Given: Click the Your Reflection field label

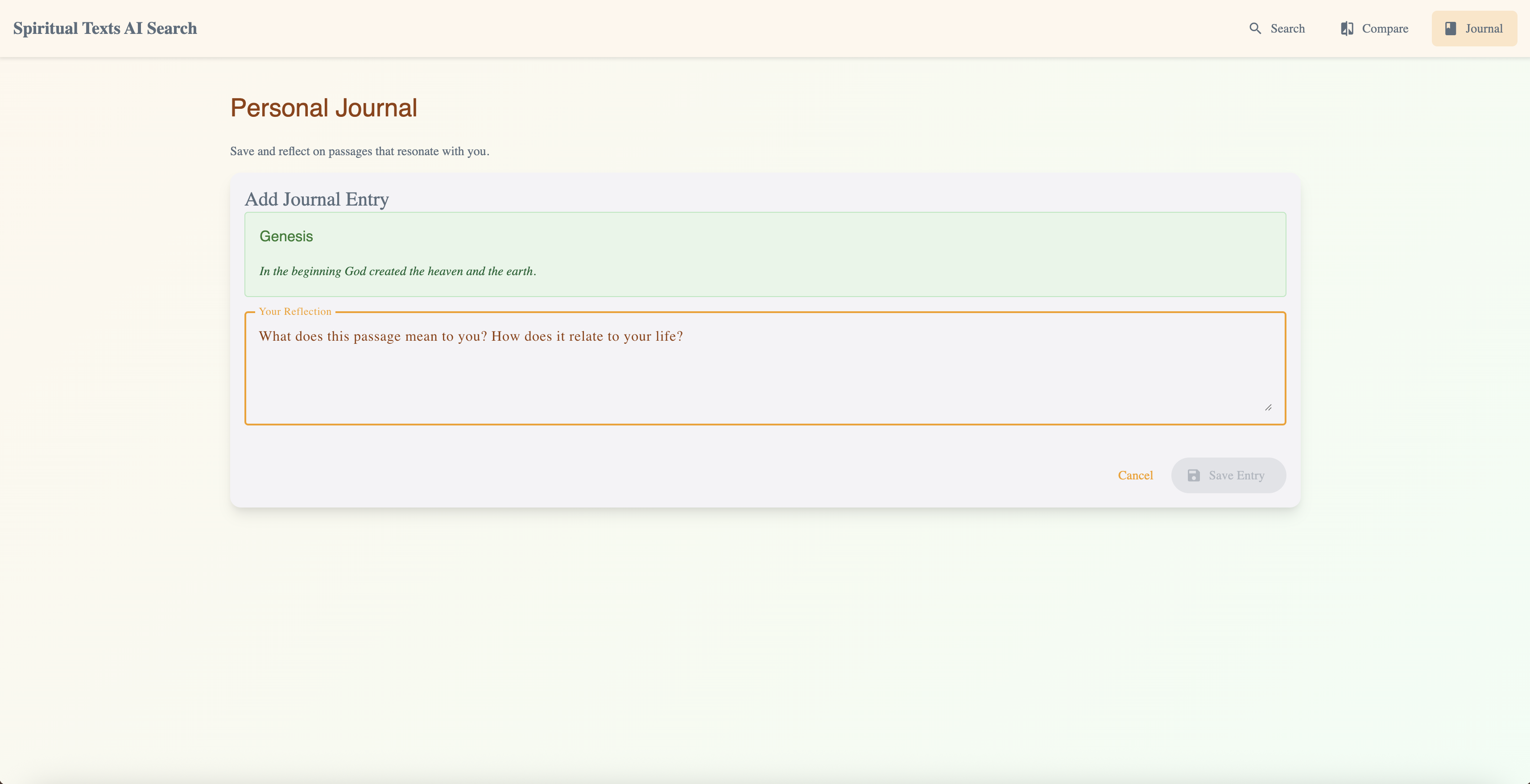Looking at the screenshot, I should (294, 311).
